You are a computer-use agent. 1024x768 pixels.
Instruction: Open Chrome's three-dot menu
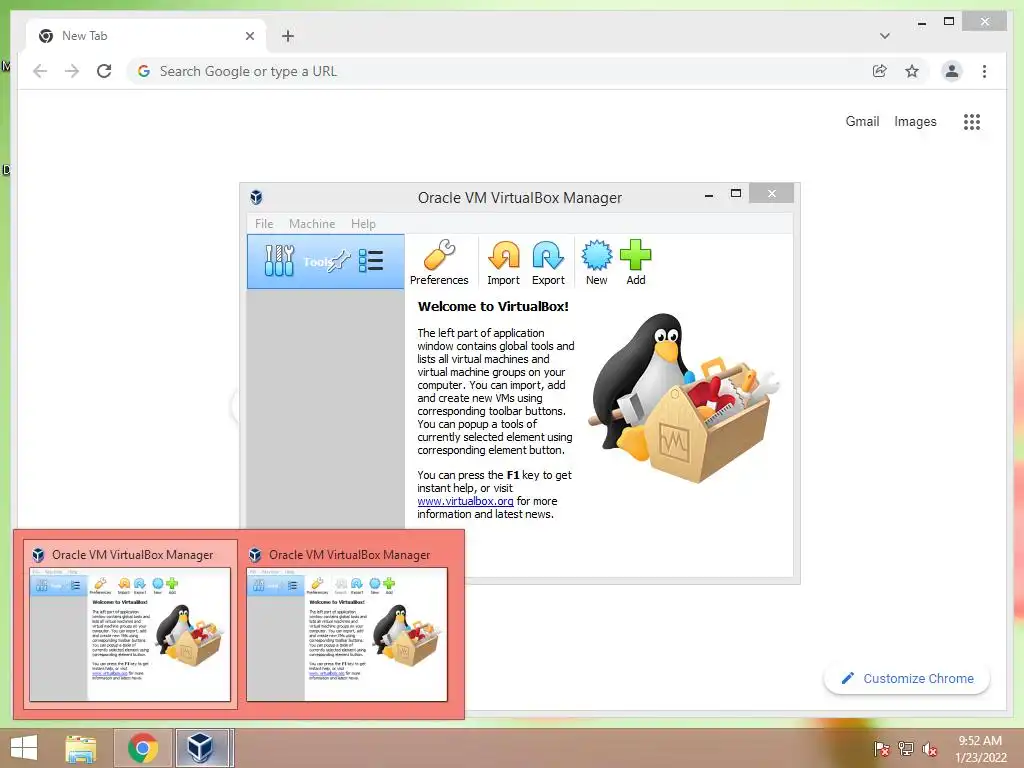coord(984,71)
